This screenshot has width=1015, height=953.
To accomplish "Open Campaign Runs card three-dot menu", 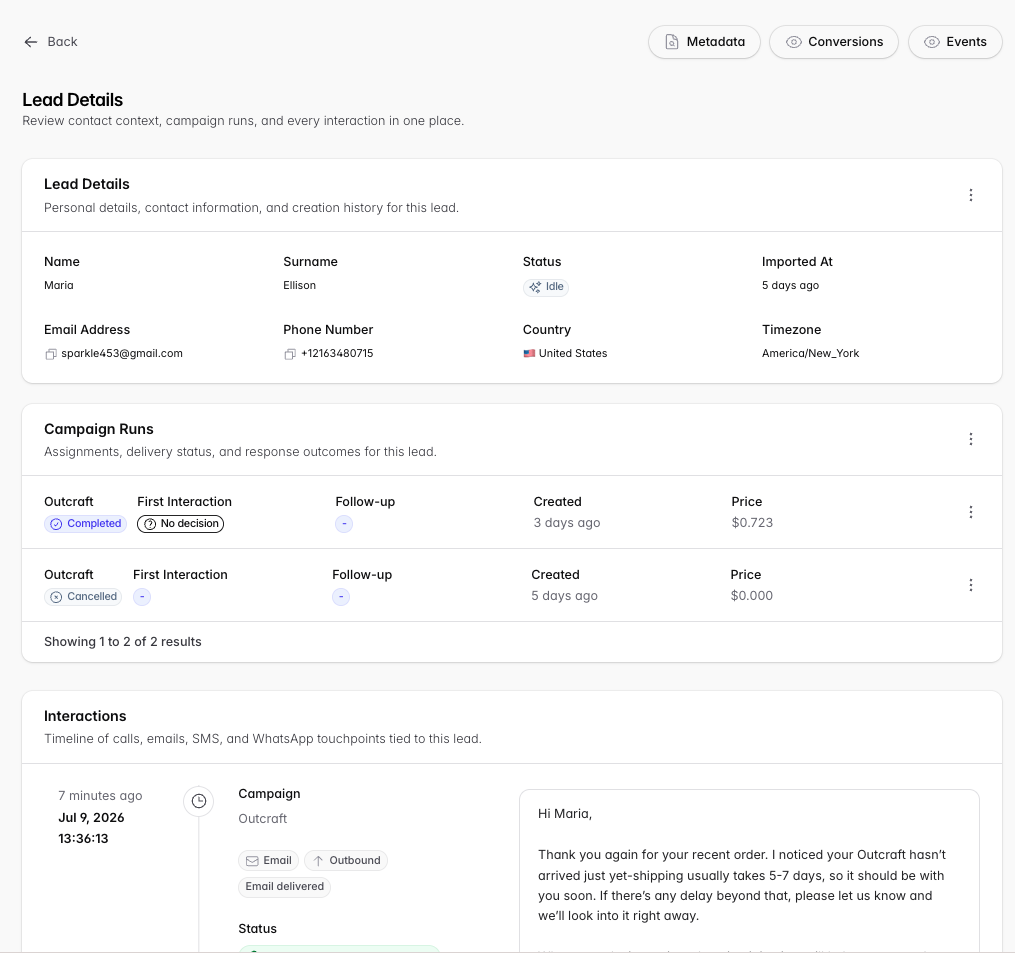I will click(x=970, y=439).
